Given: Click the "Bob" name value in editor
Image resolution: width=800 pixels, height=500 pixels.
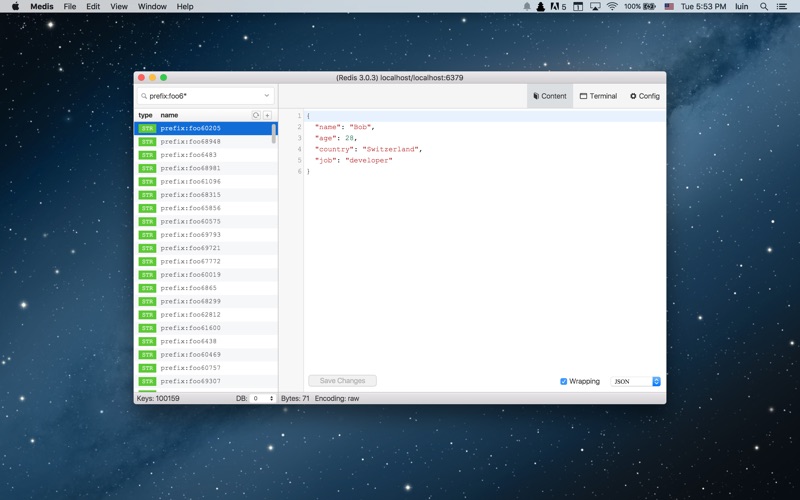Looking at the screenshot, I should 360,127.
